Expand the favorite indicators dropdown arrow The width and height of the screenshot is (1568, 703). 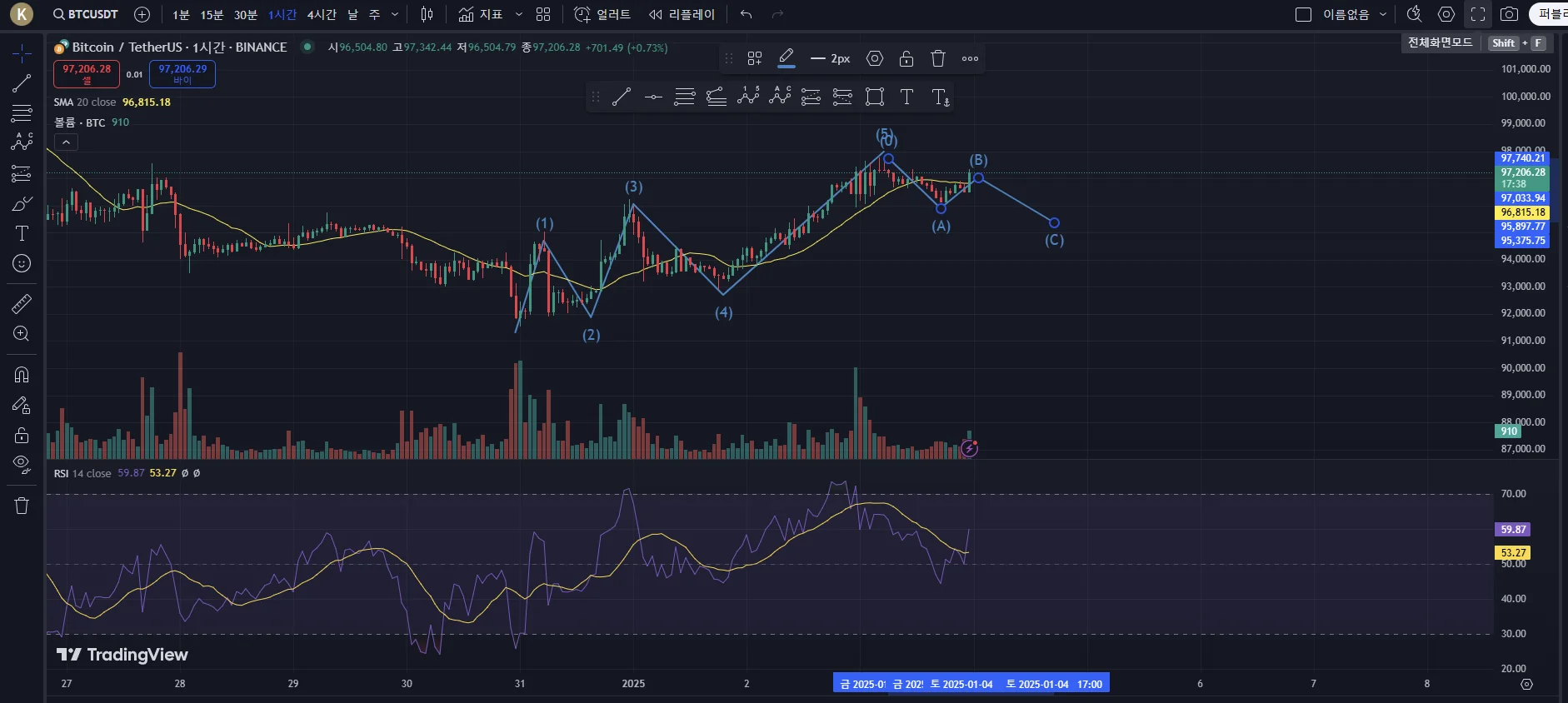point(519,14)
